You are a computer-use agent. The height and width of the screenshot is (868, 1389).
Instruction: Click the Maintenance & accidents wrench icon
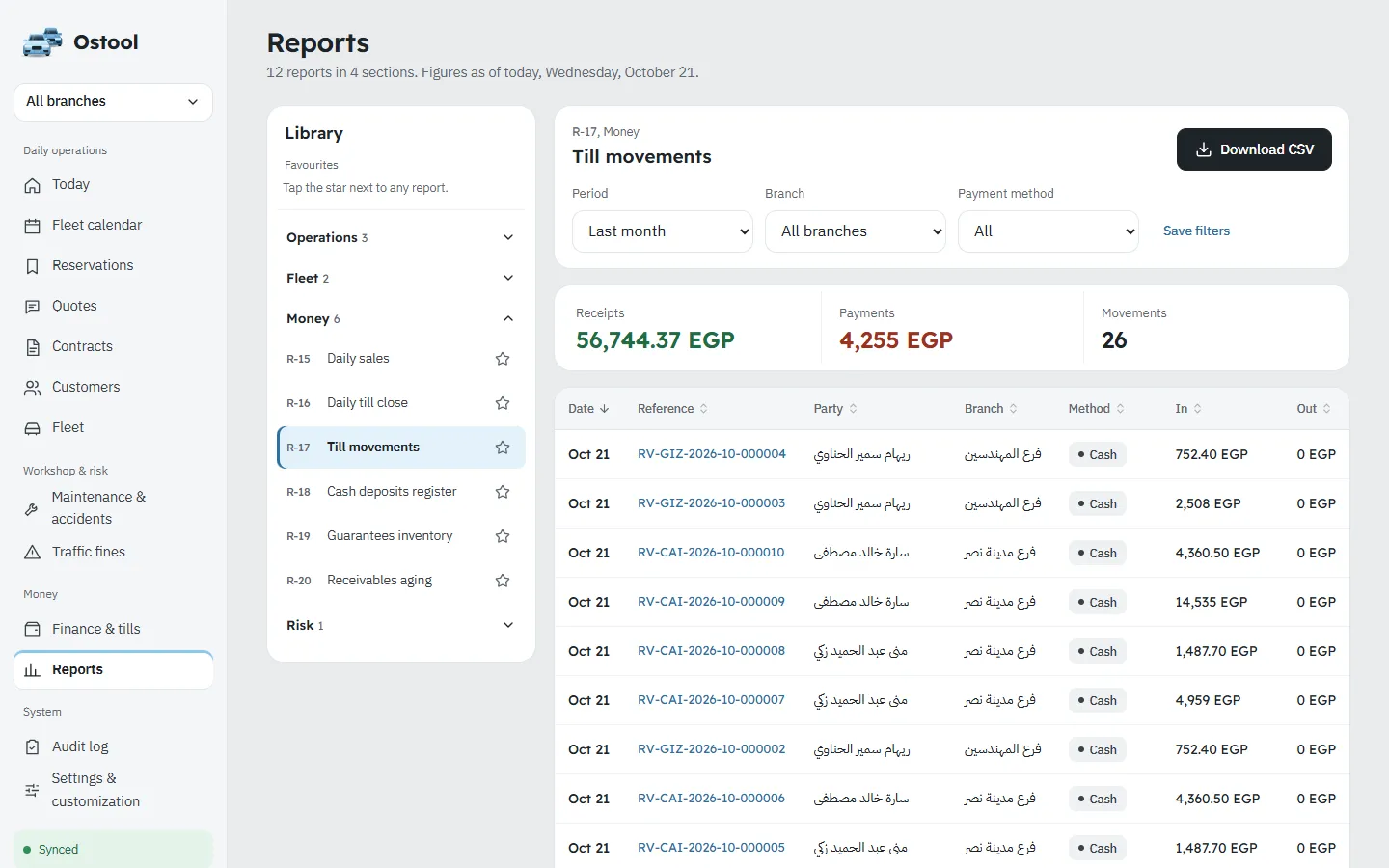32,508
